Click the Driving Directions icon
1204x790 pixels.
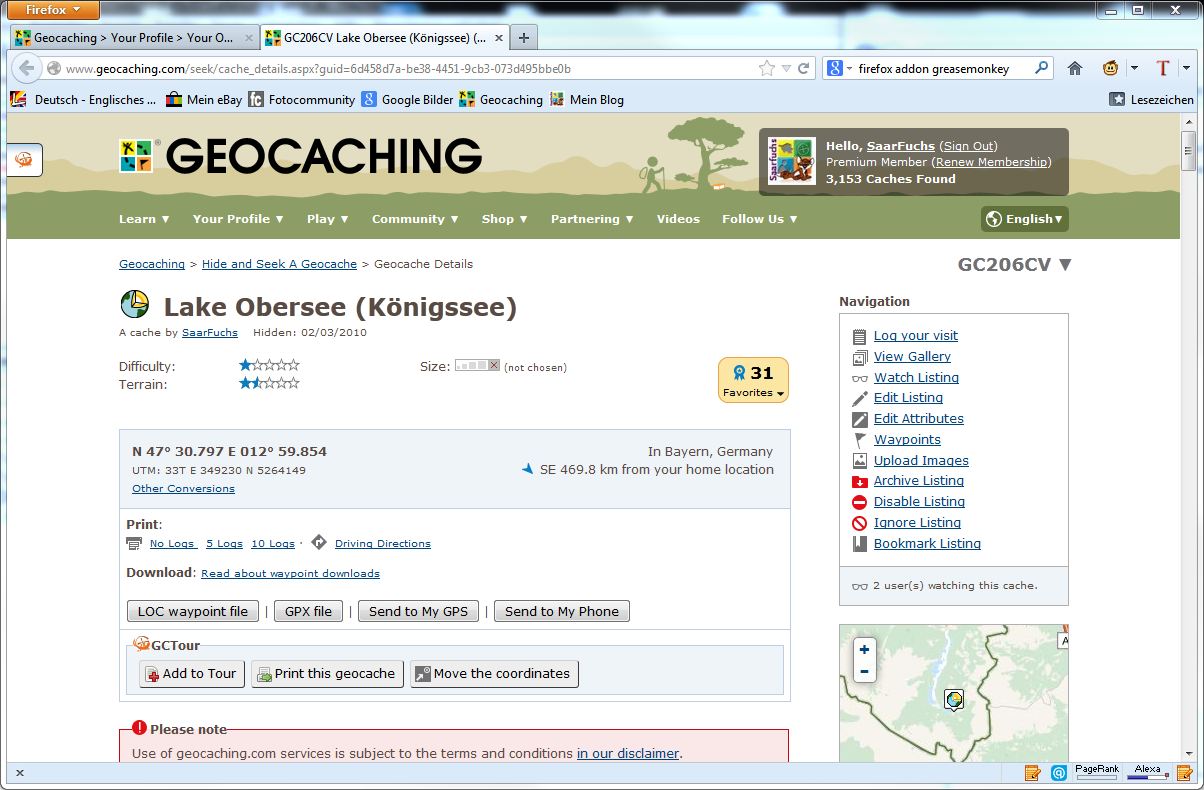tap(318, 543)
